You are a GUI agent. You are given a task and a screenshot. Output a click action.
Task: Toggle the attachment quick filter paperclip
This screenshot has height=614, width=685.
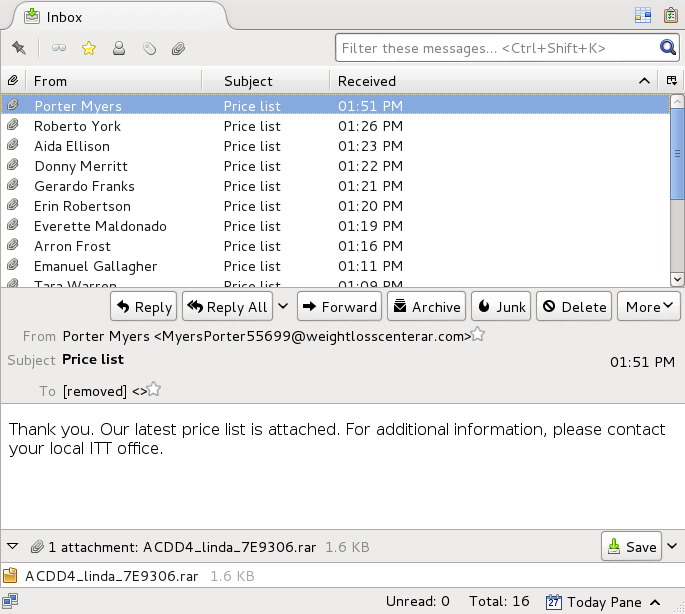[178, 48]
